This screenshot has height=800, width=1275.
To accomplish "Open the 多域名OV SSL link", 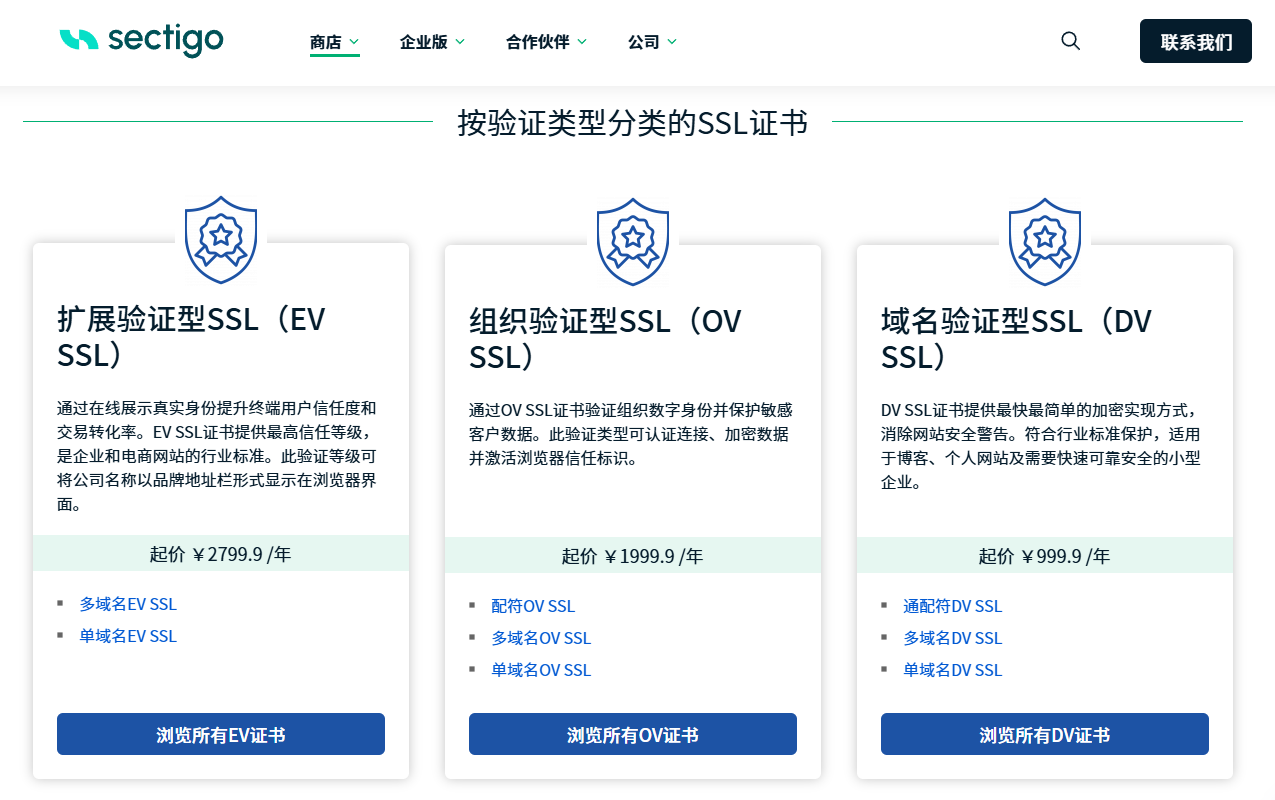I will click(x=541, y=638).
